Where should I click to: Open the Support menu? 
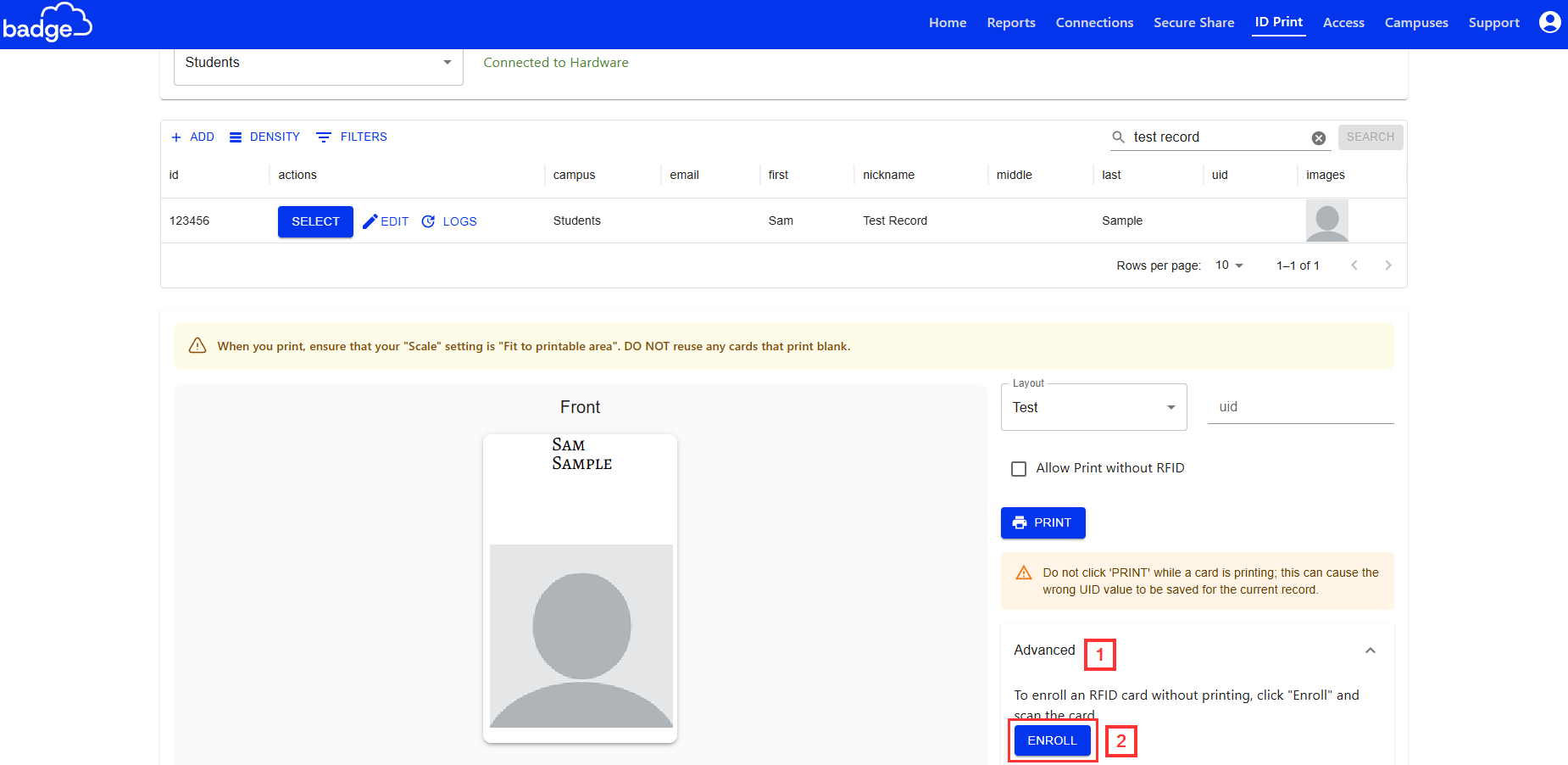pos(1493,23)
